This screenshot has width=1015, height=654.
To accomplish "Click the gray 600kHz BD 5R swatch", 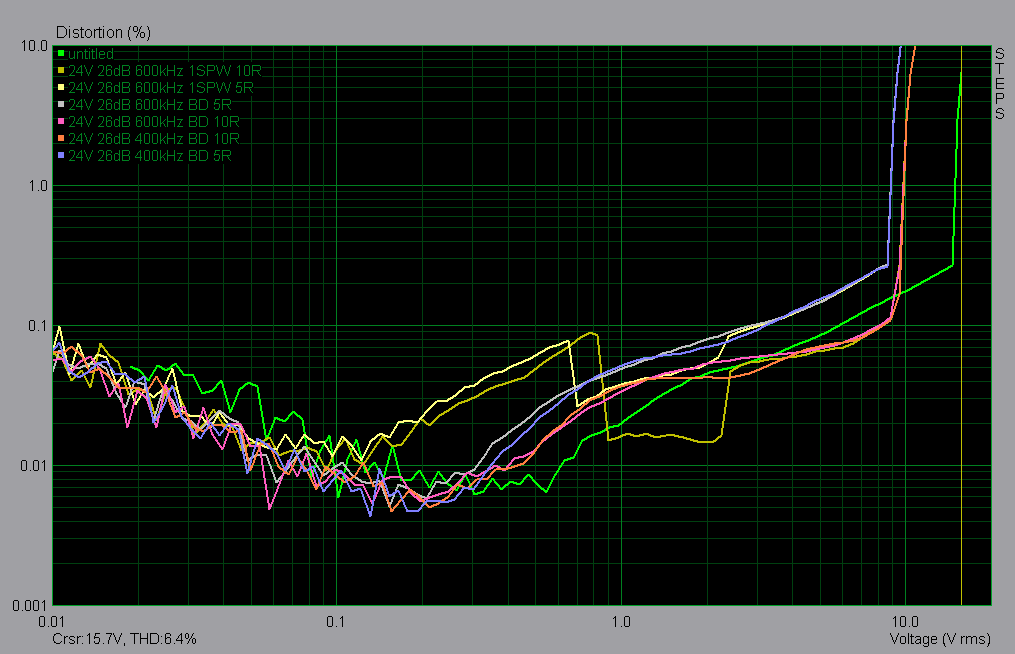I will [61, 106].
